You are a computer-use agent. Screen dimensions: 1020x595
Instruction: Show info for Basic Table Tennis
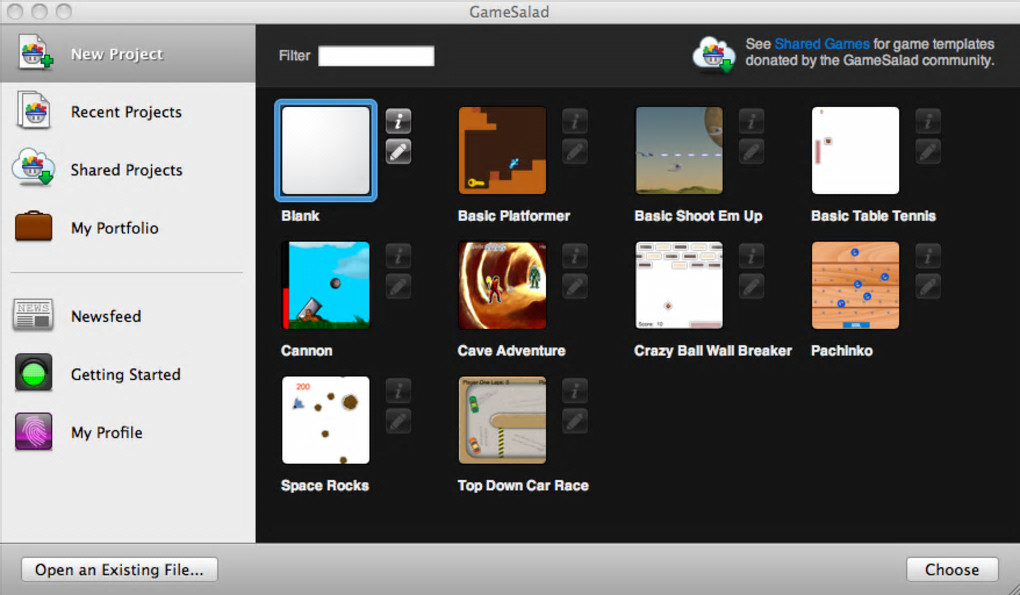pos(928,121)
